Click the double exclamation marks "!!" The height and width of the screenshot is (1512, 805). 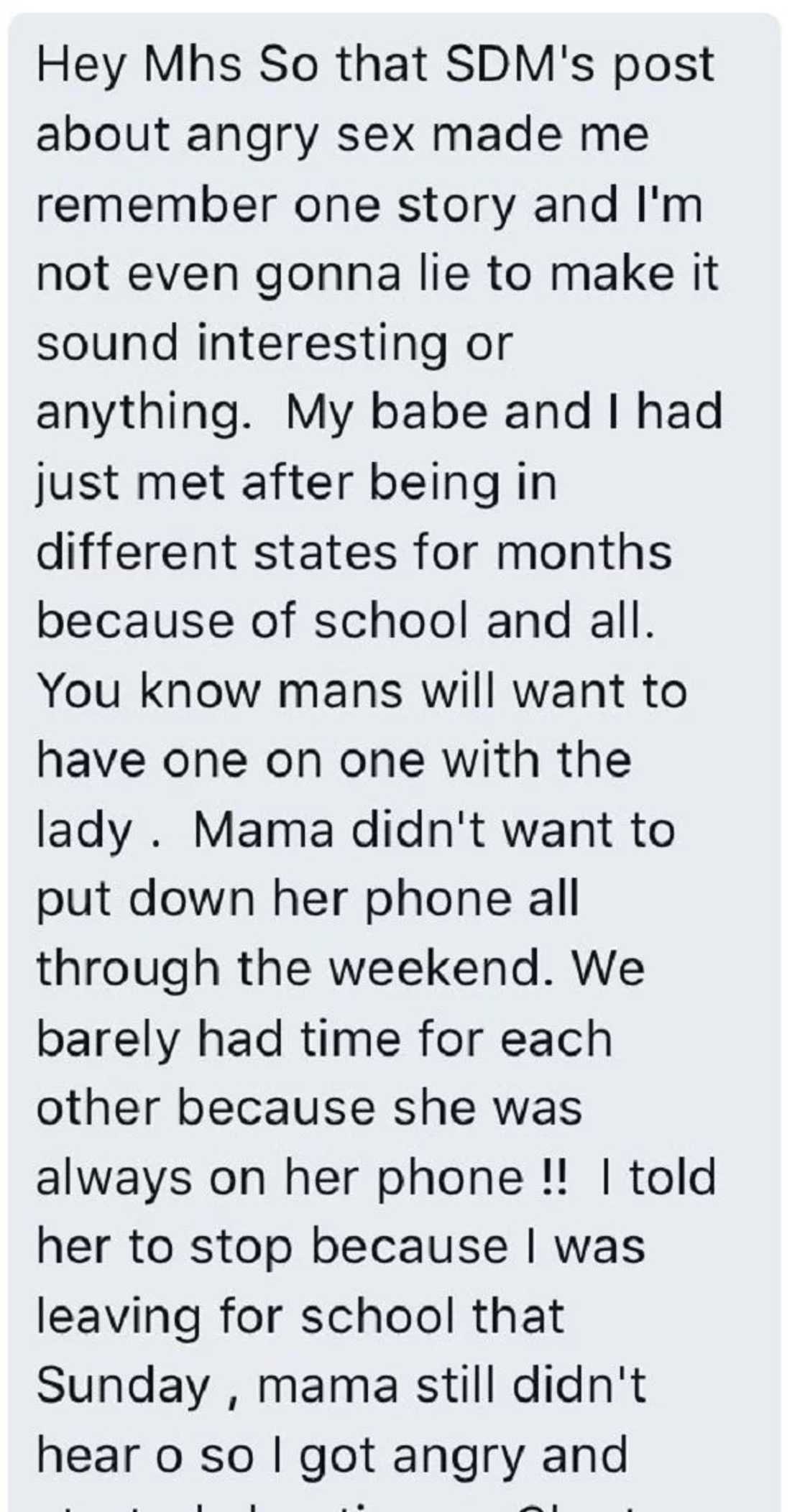(553, 1179)
